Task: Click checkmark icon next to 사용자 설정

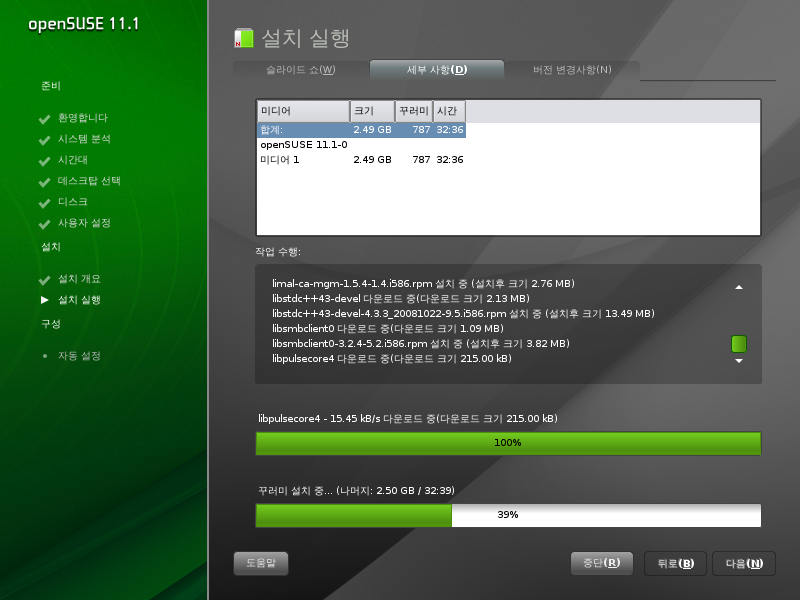Action: 44,223
